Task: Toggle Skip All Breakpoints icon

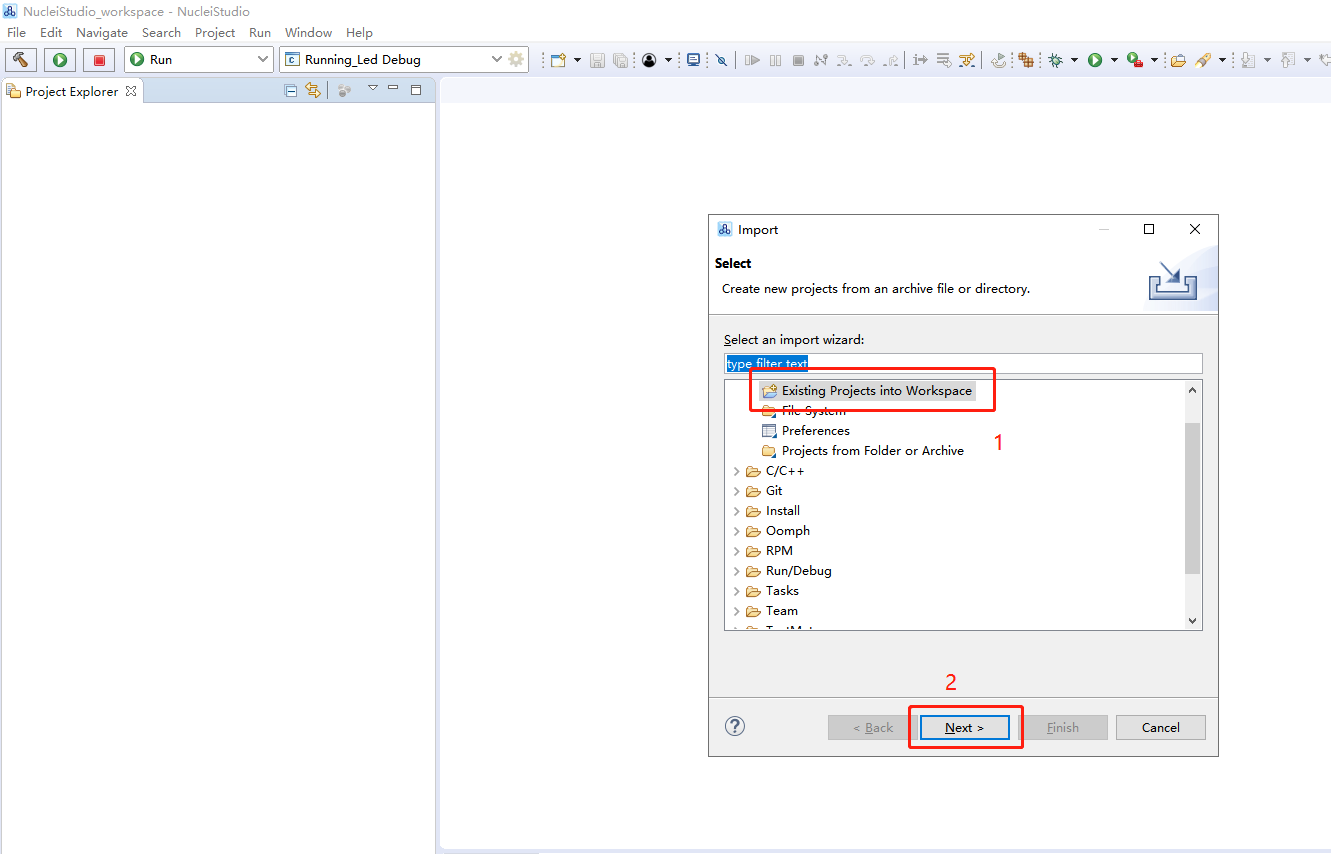Action: [x=721, y=60]
